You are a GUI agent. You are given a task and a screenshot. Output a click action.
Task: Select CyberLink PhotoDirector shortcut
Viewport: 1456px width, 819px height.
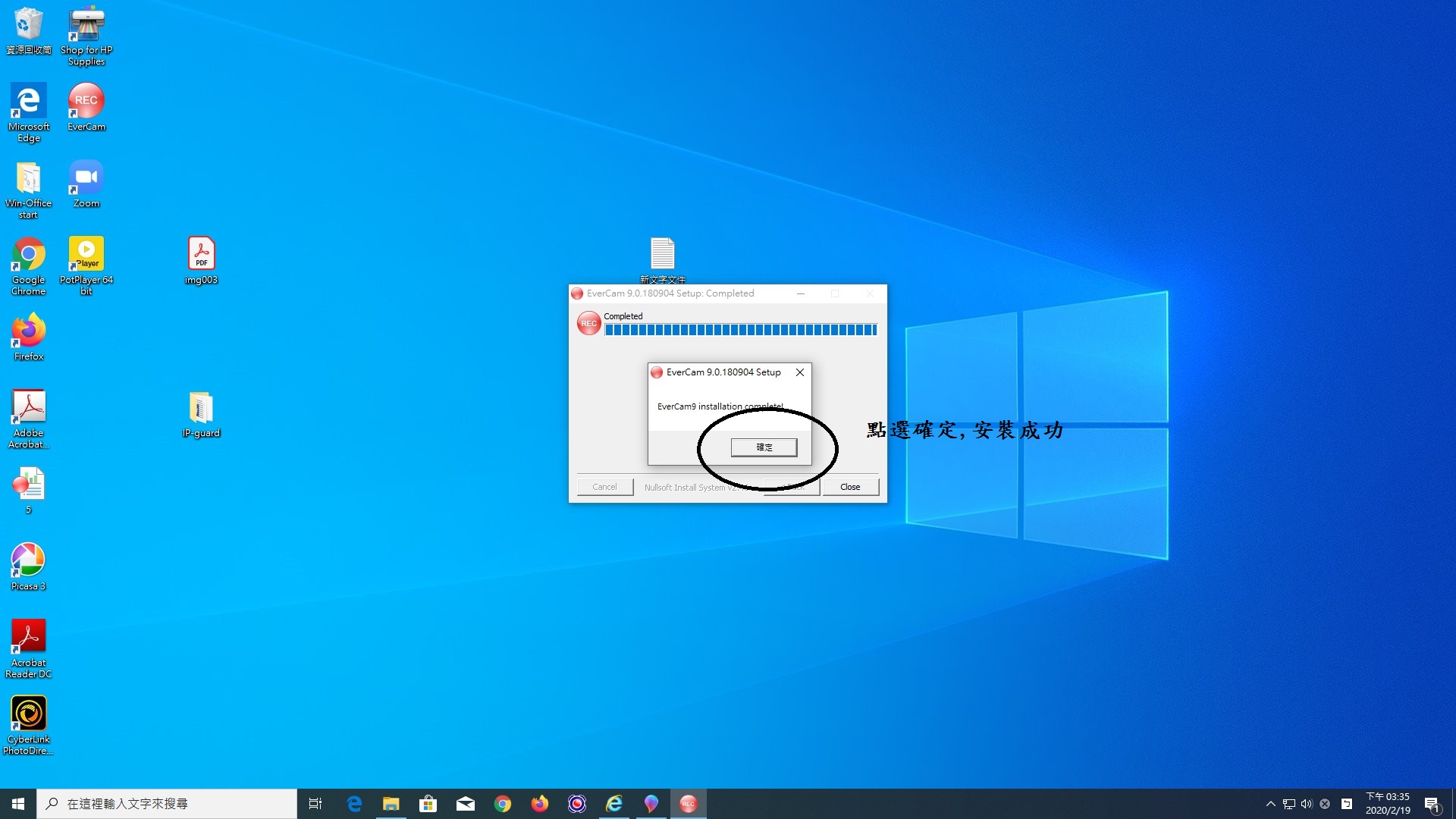coord(28,725)
